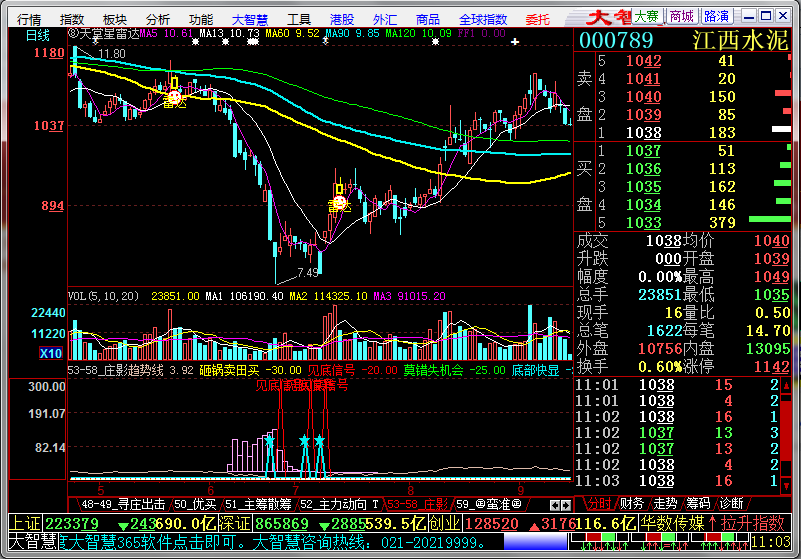The width and height of the screenshot is (801, 559).
Task: Click the X10 volume scale label
Action: pos(51,353)
